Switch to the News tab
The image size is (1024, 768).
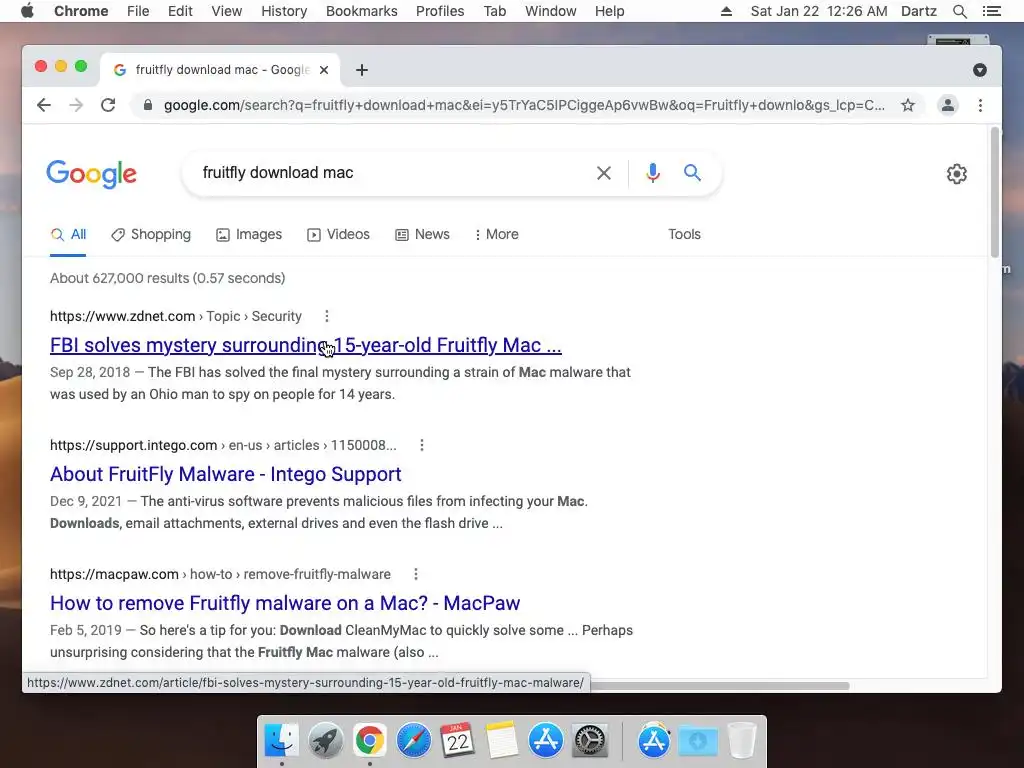pyautogui.click(x=423, y=234)
